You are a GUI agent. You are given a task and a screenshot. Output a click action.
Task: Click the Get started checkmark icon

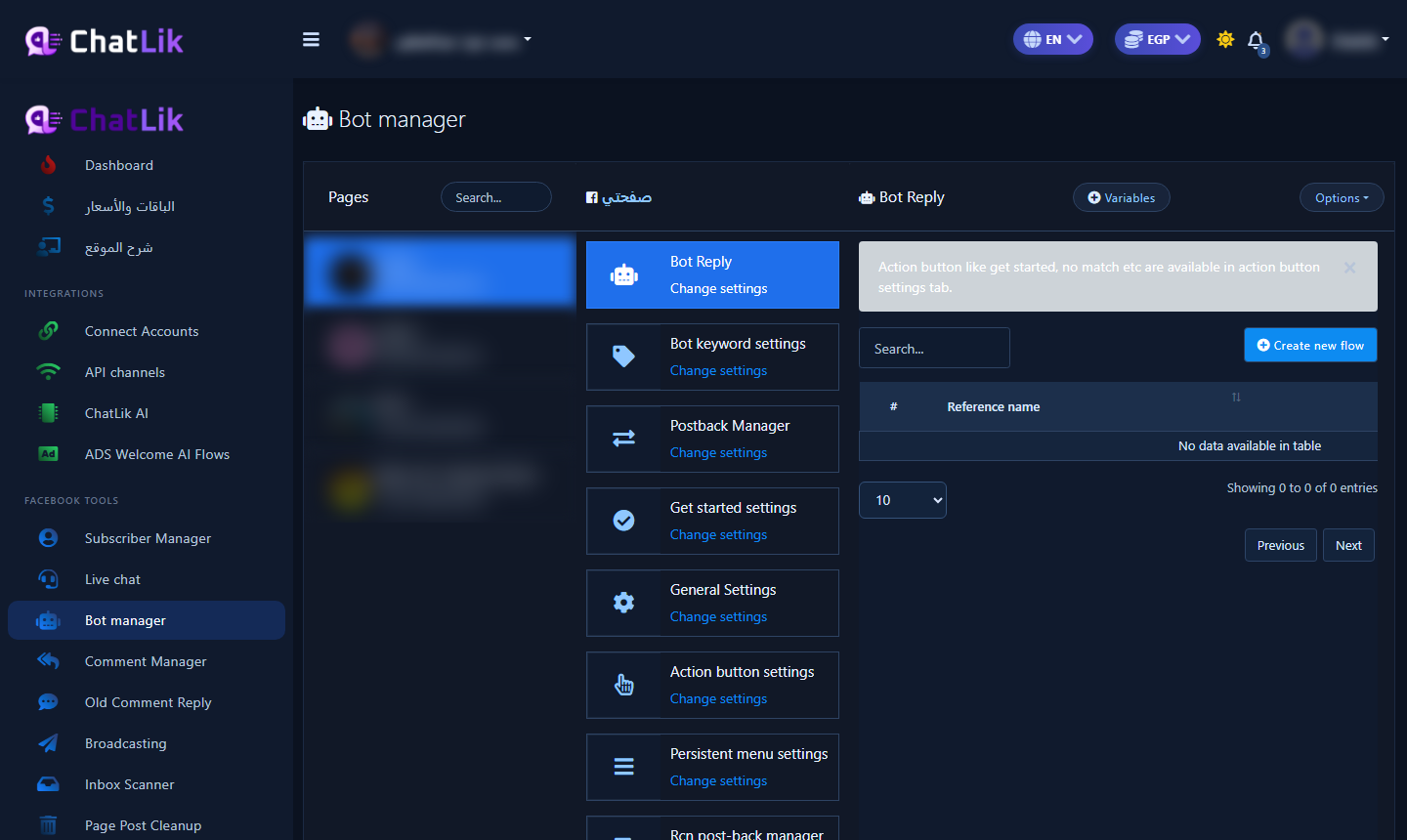[623, 521]
